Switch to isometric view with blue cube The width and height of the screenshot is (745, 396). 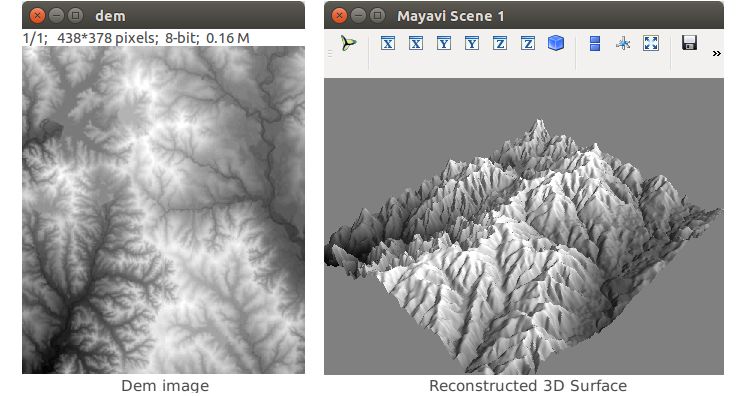point(556,43)
